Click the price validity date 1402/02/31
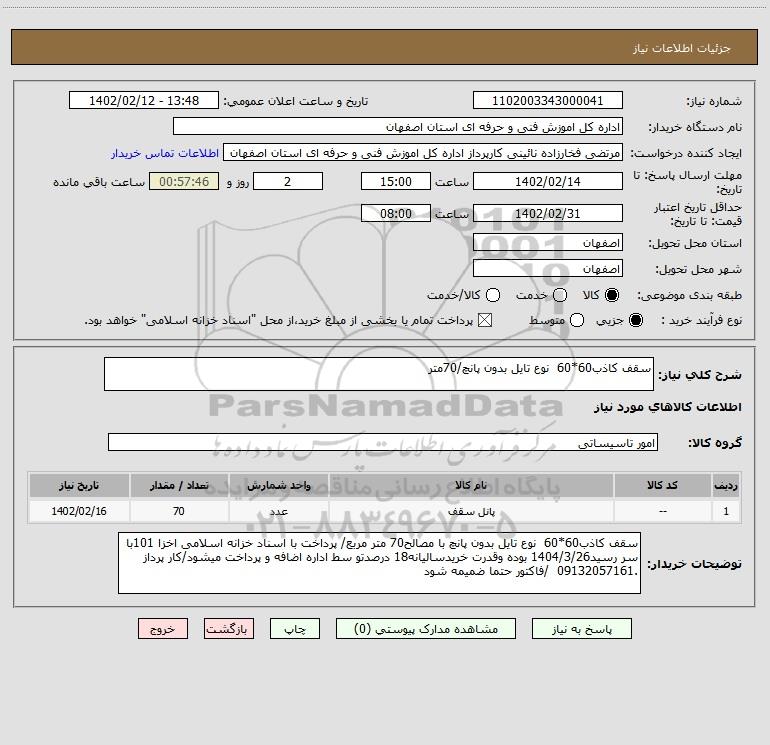The height and width of the screenshot is (745, 770). click(548, 213)
